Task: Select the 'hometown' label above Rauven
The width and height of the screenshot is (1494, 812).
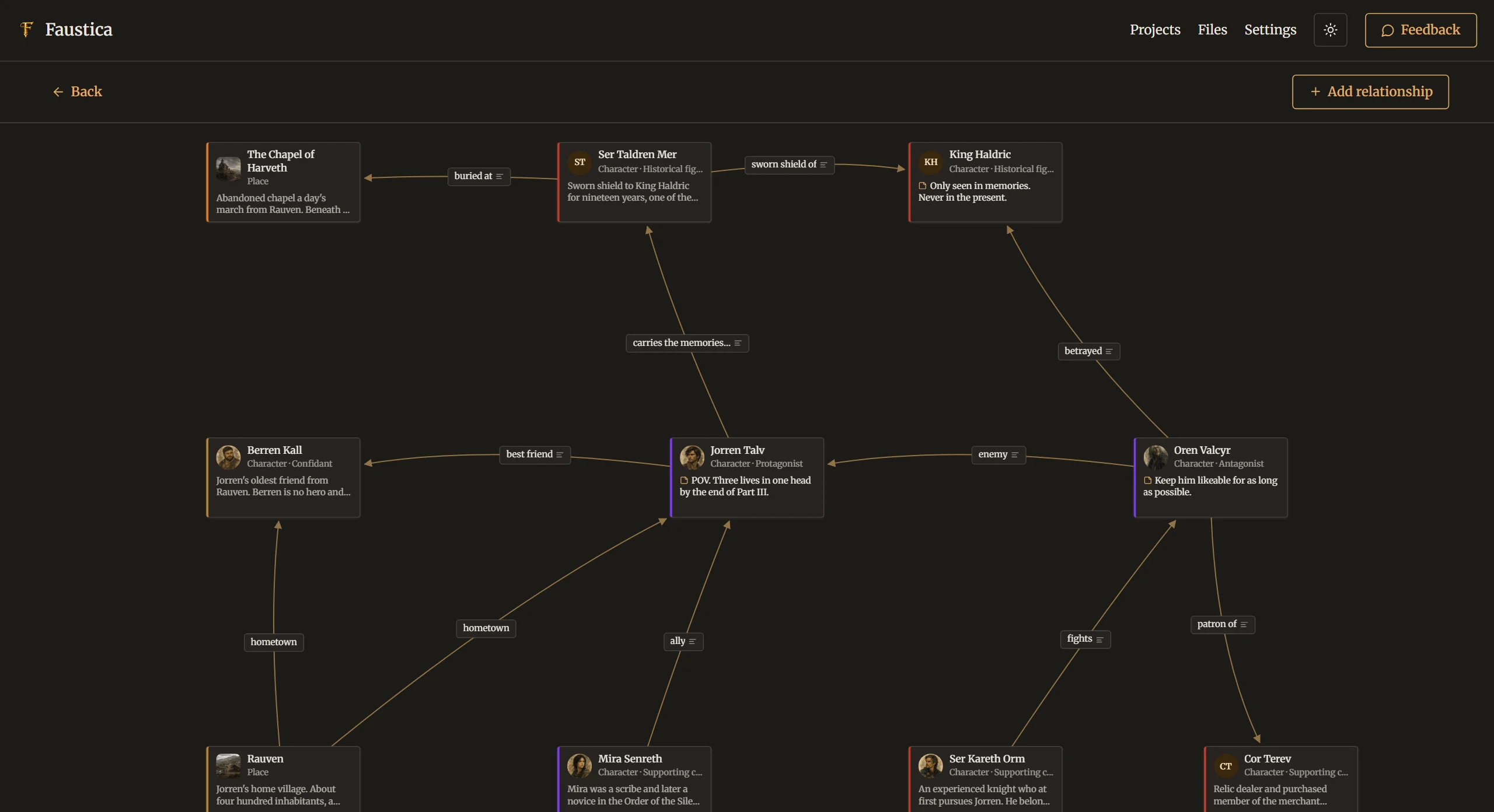Action: click(x=273, y=642)
